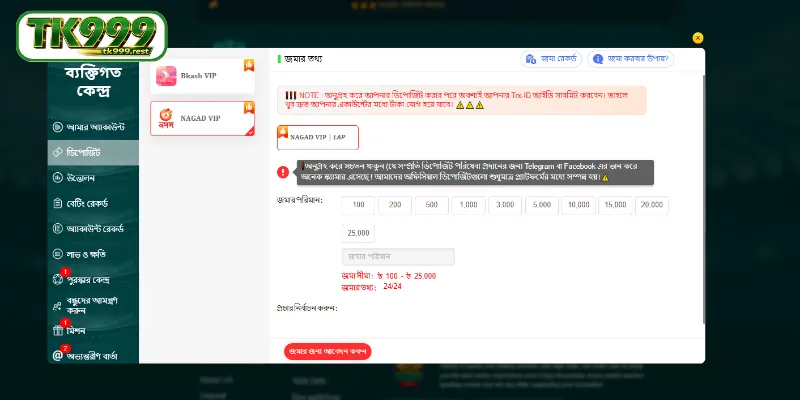Open the Mission sidebar item
The image size is (800, 400).
93,331
